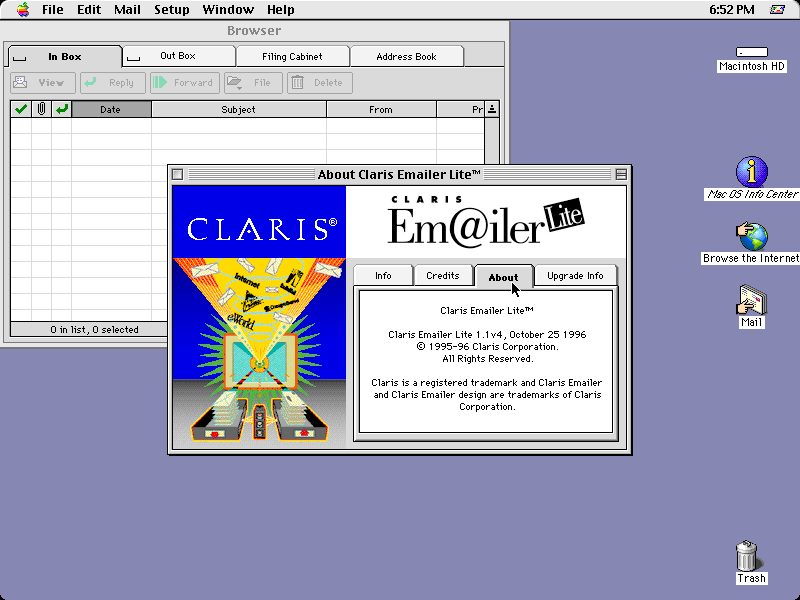Open the Address Book tab
Viewport: 800px width, 600px height.
[x=407, y=57]
